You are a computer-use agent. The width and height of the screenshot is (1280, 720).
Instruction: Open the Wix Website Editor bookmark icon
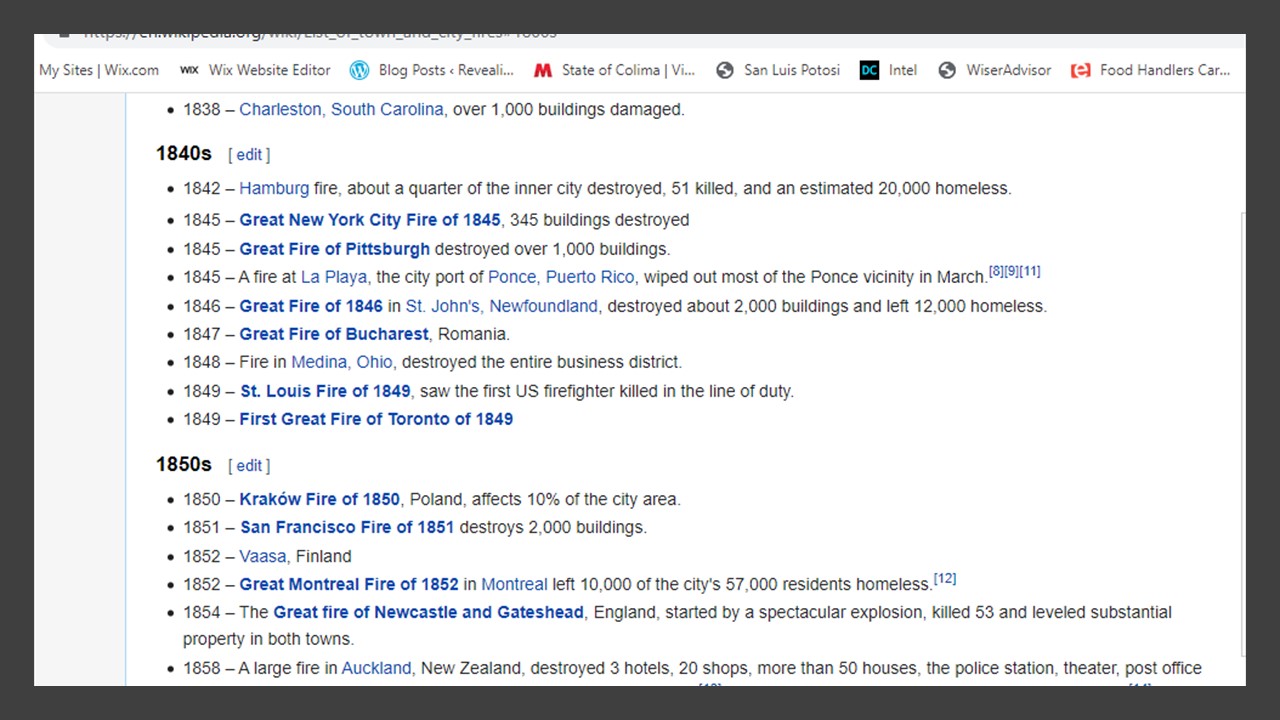(189, 70)
